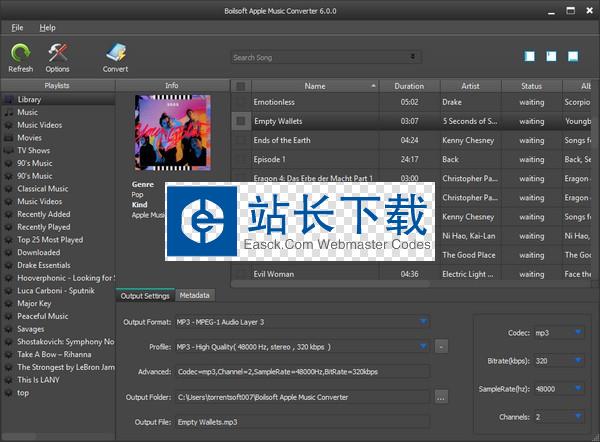The width and height of the screenshot is (600, 442).
Task: Open the Search Song dropdown arrows
Action: coord(412,57)
